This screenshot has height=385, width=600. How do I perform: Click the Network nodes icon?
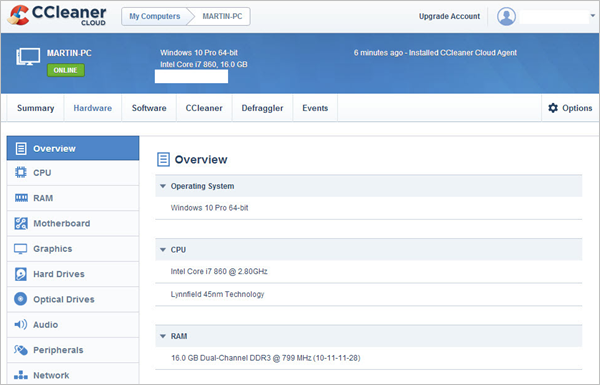click(x=21, y=375)
